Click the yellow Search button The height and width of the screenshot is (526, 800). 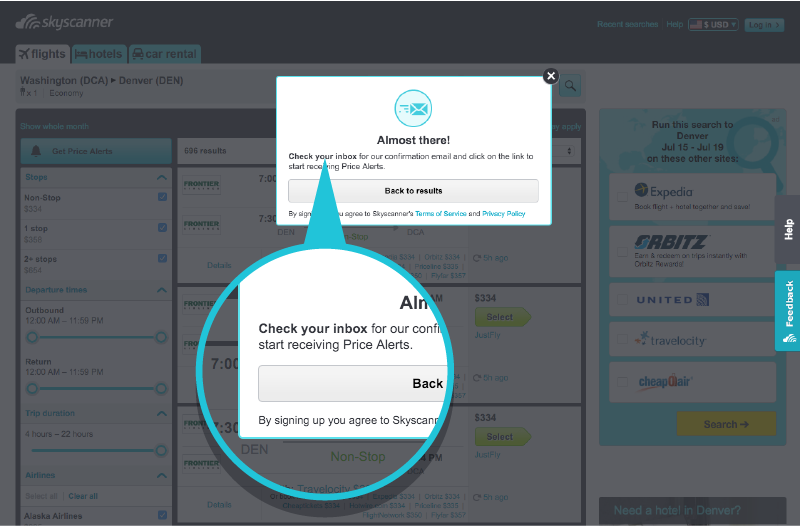726,424
